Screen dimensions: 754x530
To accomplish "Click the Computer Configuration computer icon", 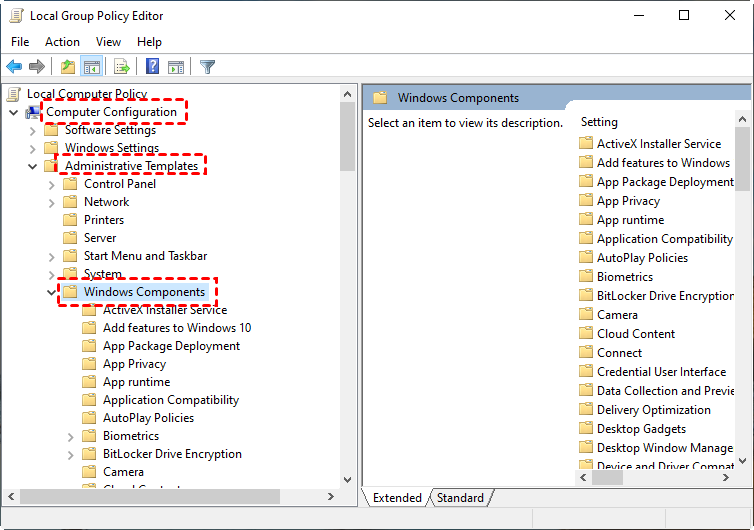I will [x=33, y=113].
